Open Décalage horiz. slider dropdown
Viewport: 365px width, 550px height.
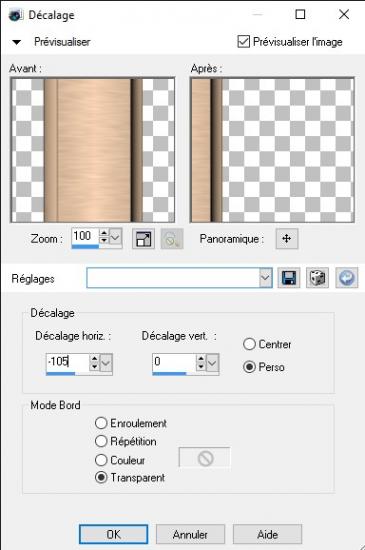[106, 363]
